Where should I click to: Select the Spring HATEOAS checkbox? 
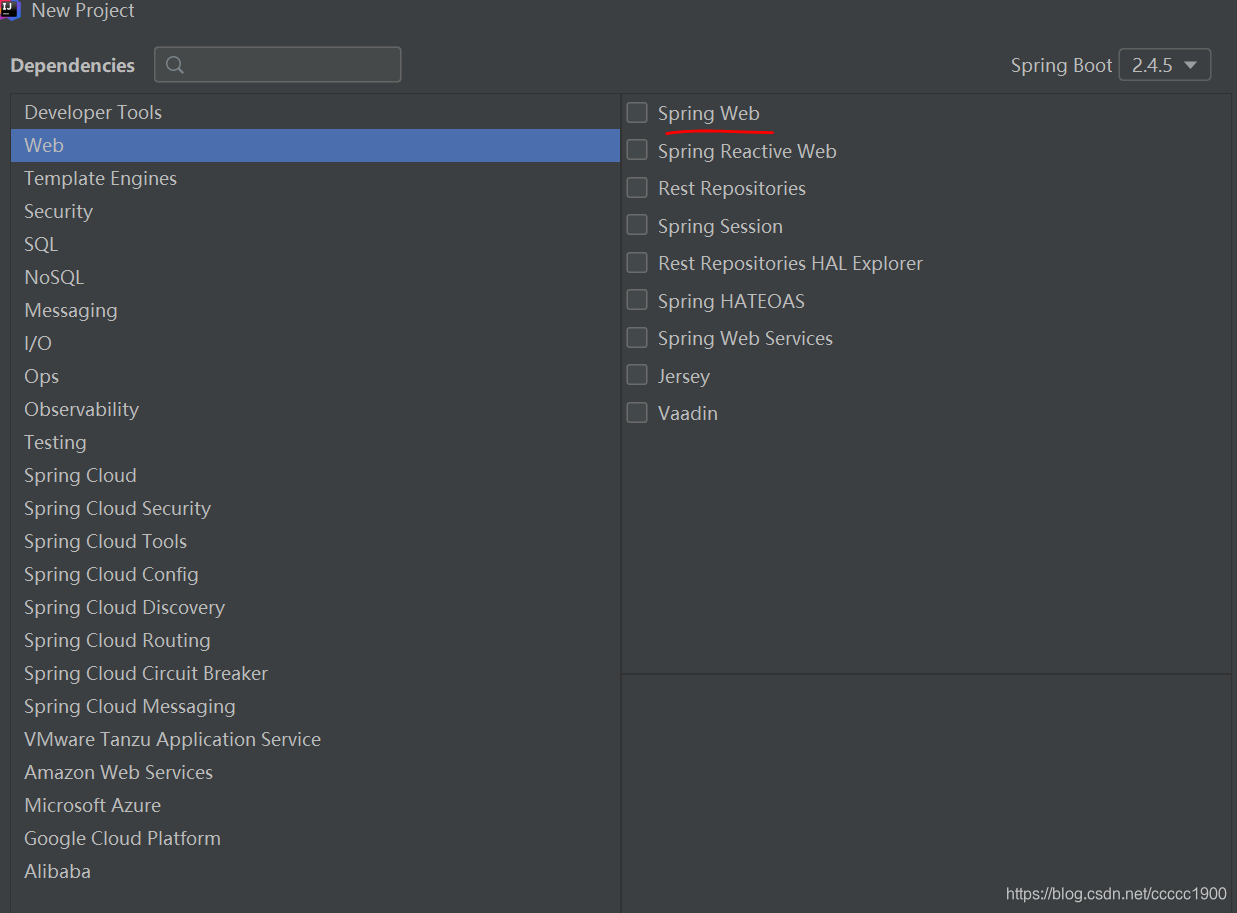coord(637,300)
